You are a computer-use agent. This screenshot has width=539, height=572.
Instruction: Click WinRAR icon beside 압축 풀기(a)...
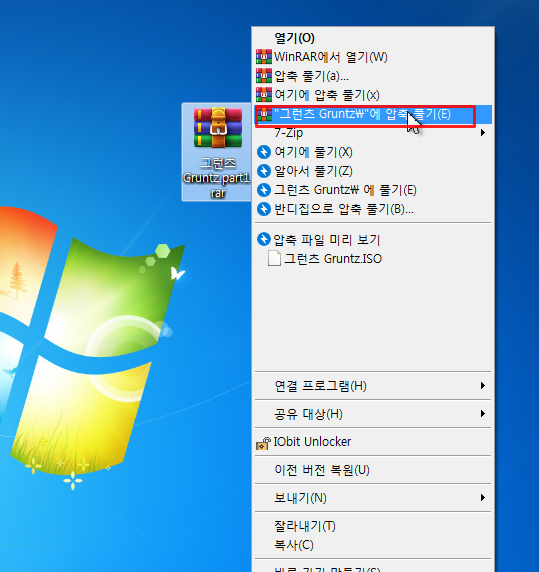pyautogui.click(x=264, y=76)
